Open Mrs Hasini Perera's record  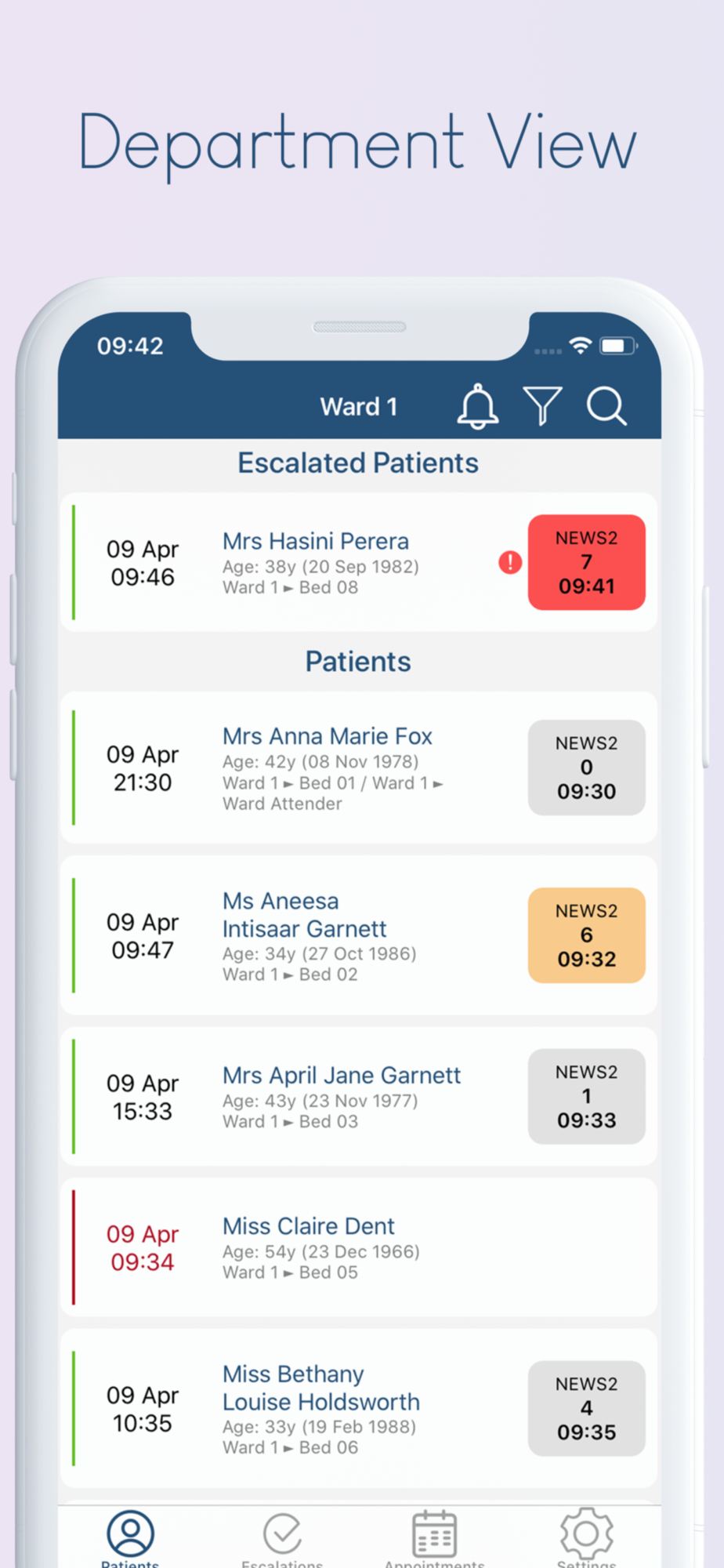(316, 542)
